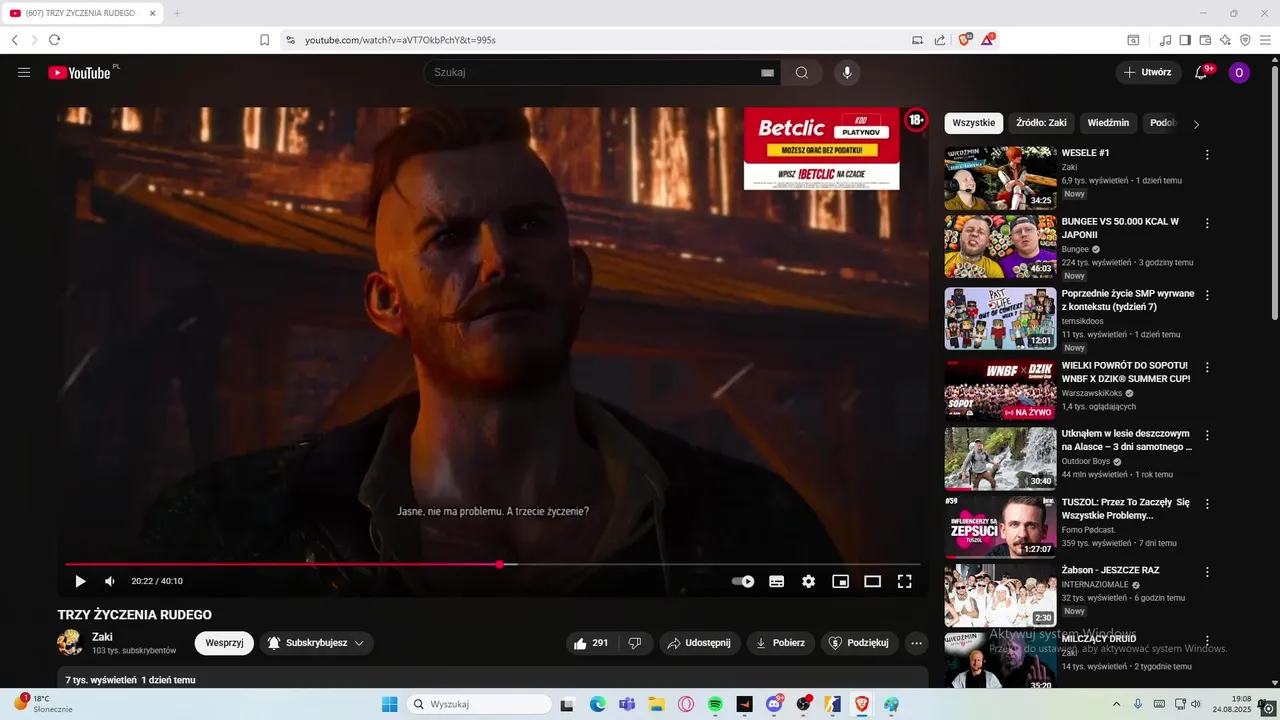
Task: Open Brave Rewards triangle icon
Action: tap(988, 40)
